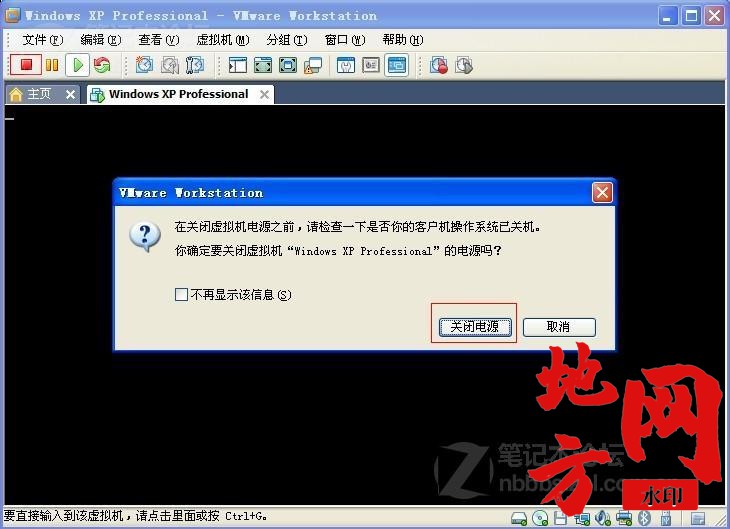
Task: Click the Revert to Snapshot icon
Action: coord(169,65)
